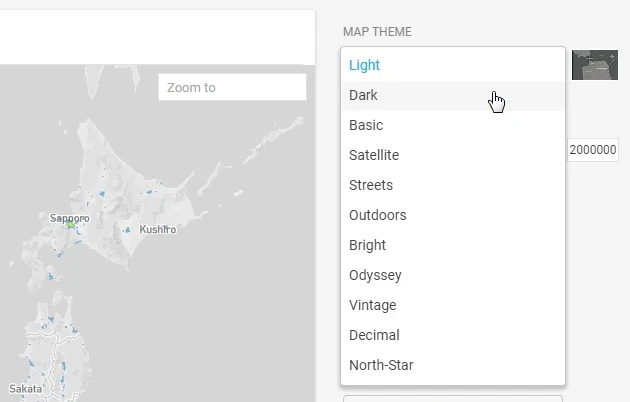Click the 2000000 value field
Image resolution: width=630 pixels, height=402 pixels.
pos(593,150)
